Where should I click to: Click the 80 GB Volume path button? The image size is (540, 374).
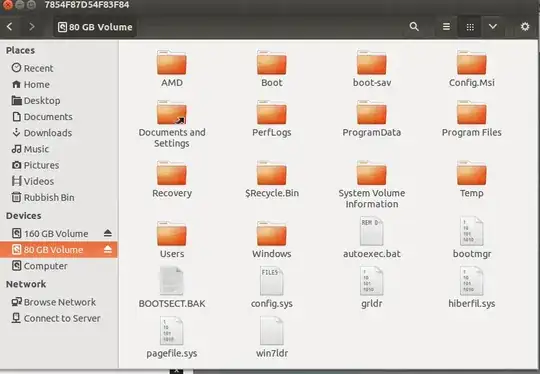point(95,27)
